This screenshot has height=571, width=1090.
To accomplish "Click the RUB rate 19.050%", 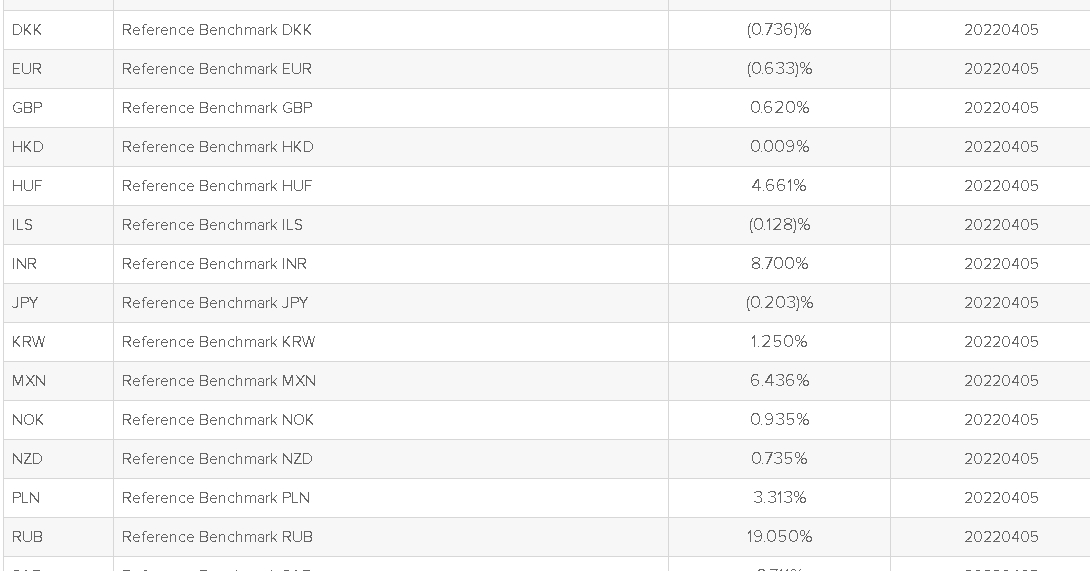I will 779,536.
